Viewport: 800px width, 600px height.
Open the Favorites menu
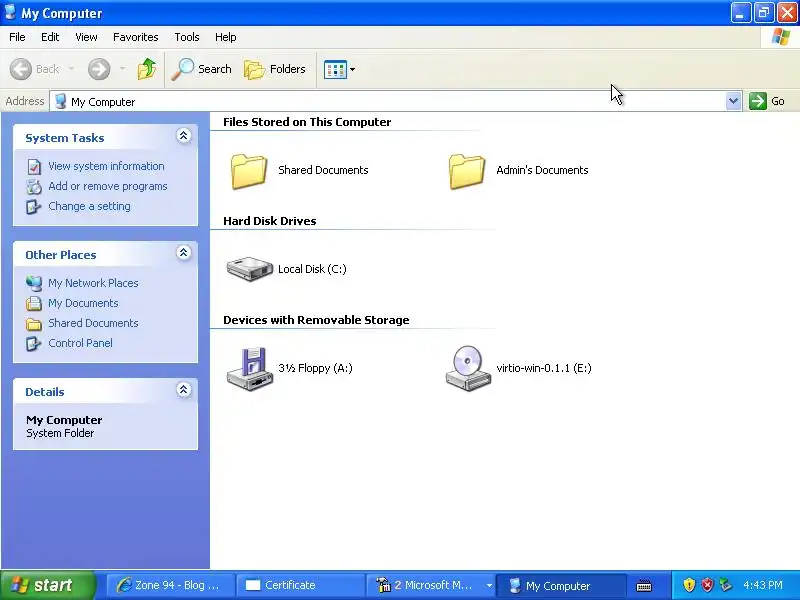pos(136,37)
